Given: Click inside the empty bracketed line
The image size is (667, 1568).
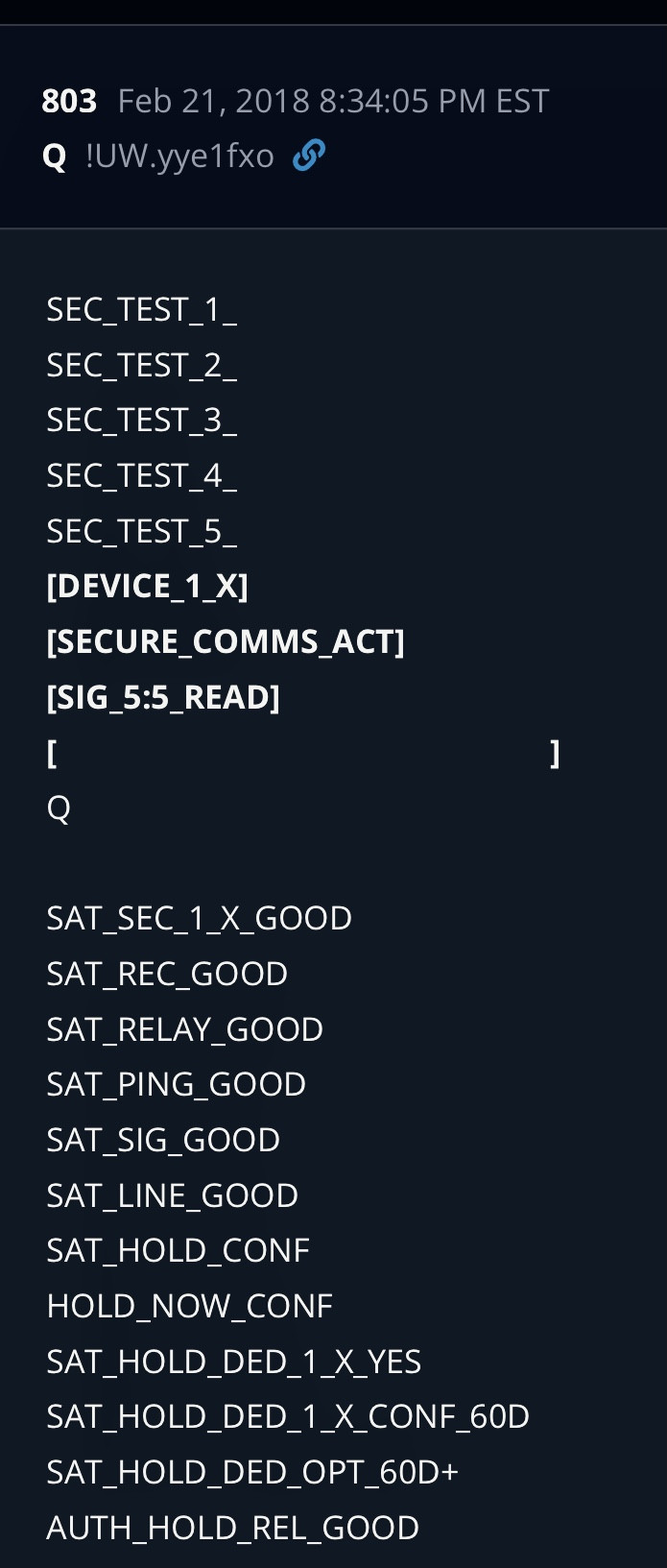Looking at the screenshot, I should 302,753.
